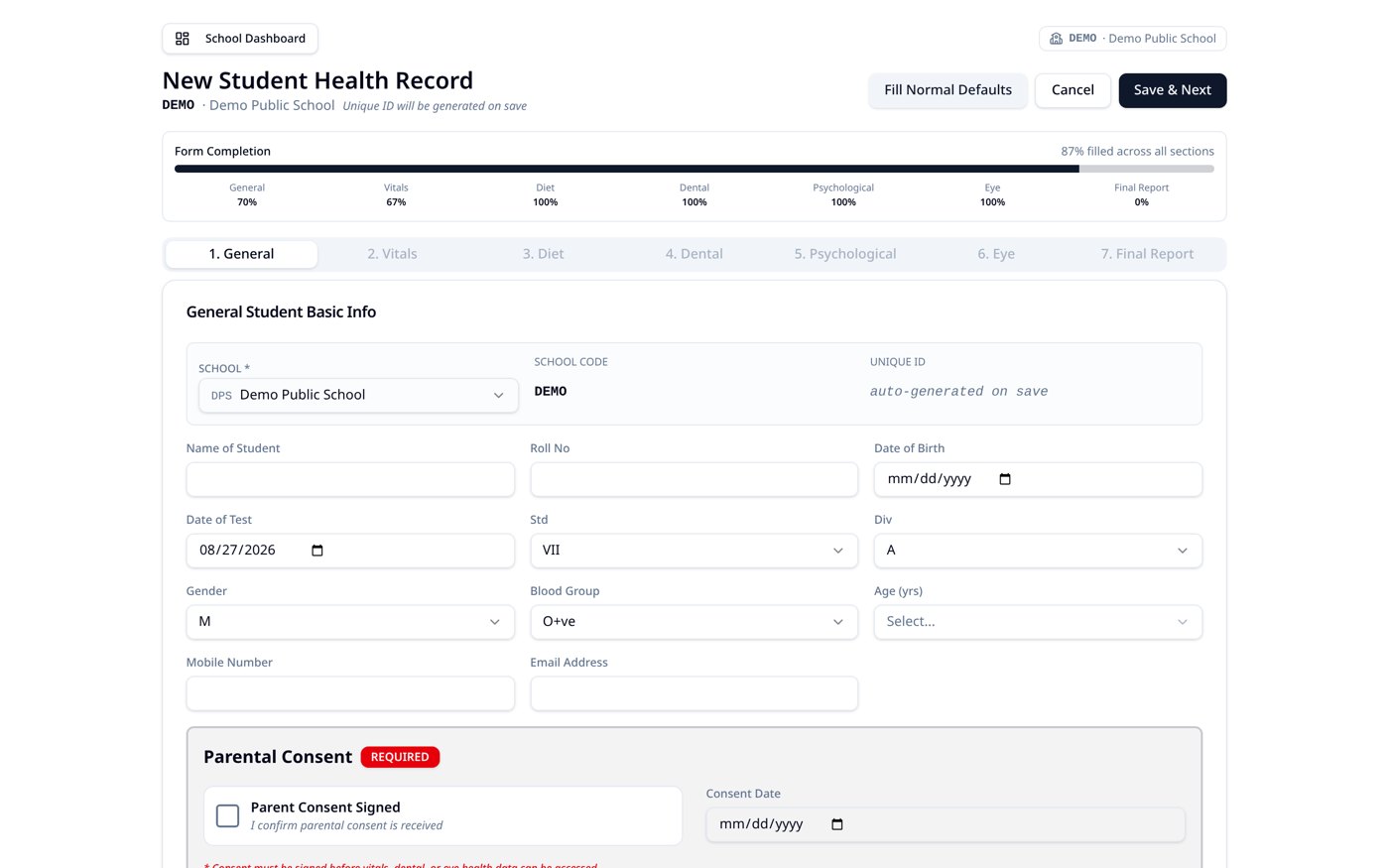Select the 5. Psychological tab
Viewport: 1389px width, 868px height.
click(845, 254)
